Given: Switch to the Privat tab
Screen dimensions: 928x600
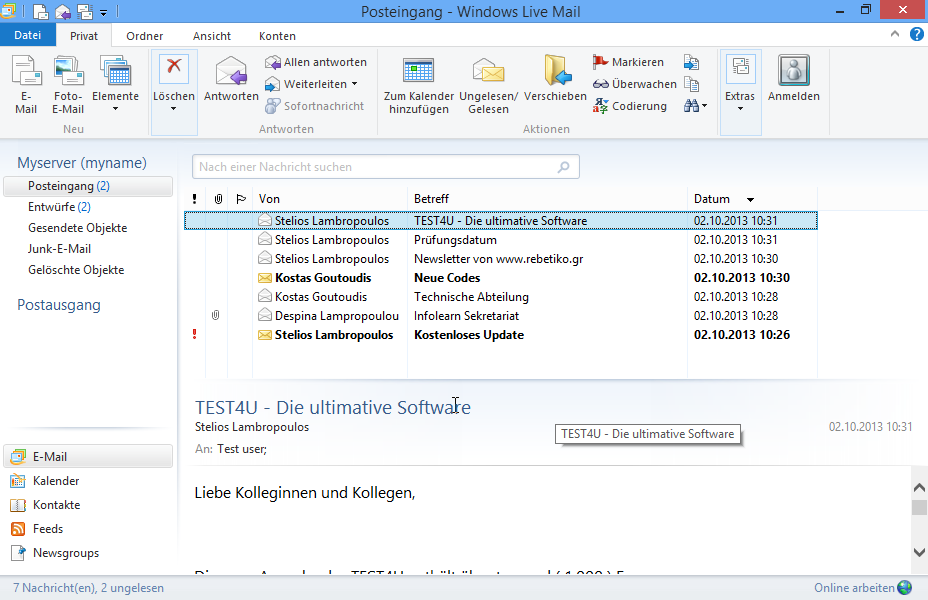Looking at the screenshot, I should point(83,36).
